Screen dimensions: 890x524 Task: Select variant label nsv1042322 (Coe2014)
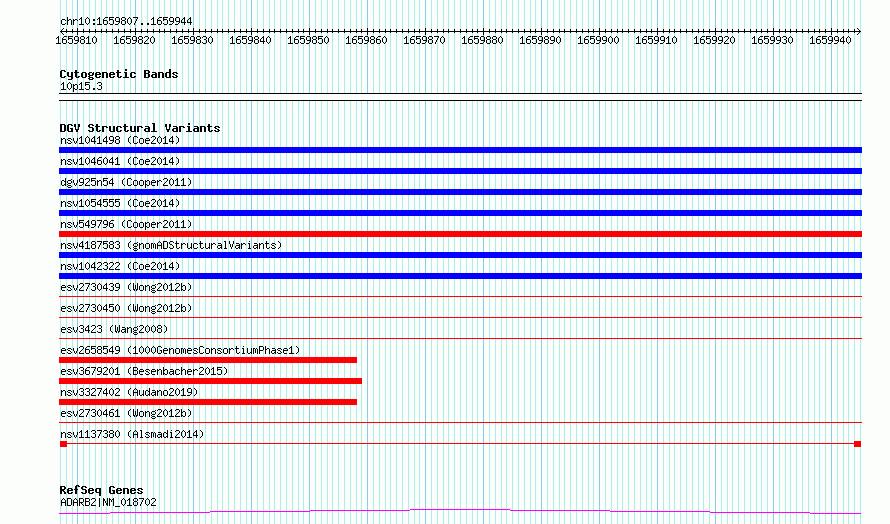[120, 266]
